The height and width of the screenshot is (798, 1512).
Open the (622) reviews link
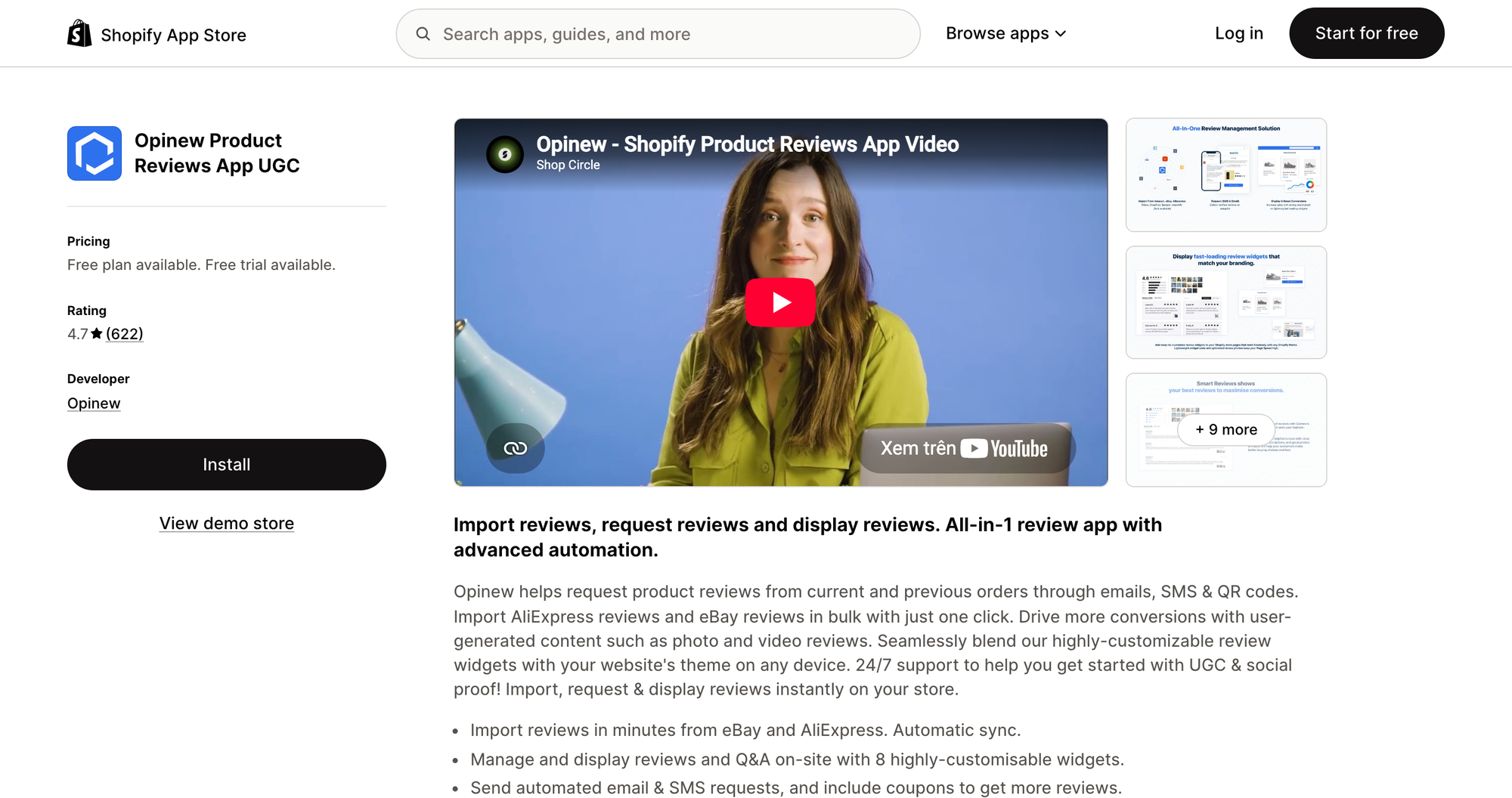tap(125, 333)
